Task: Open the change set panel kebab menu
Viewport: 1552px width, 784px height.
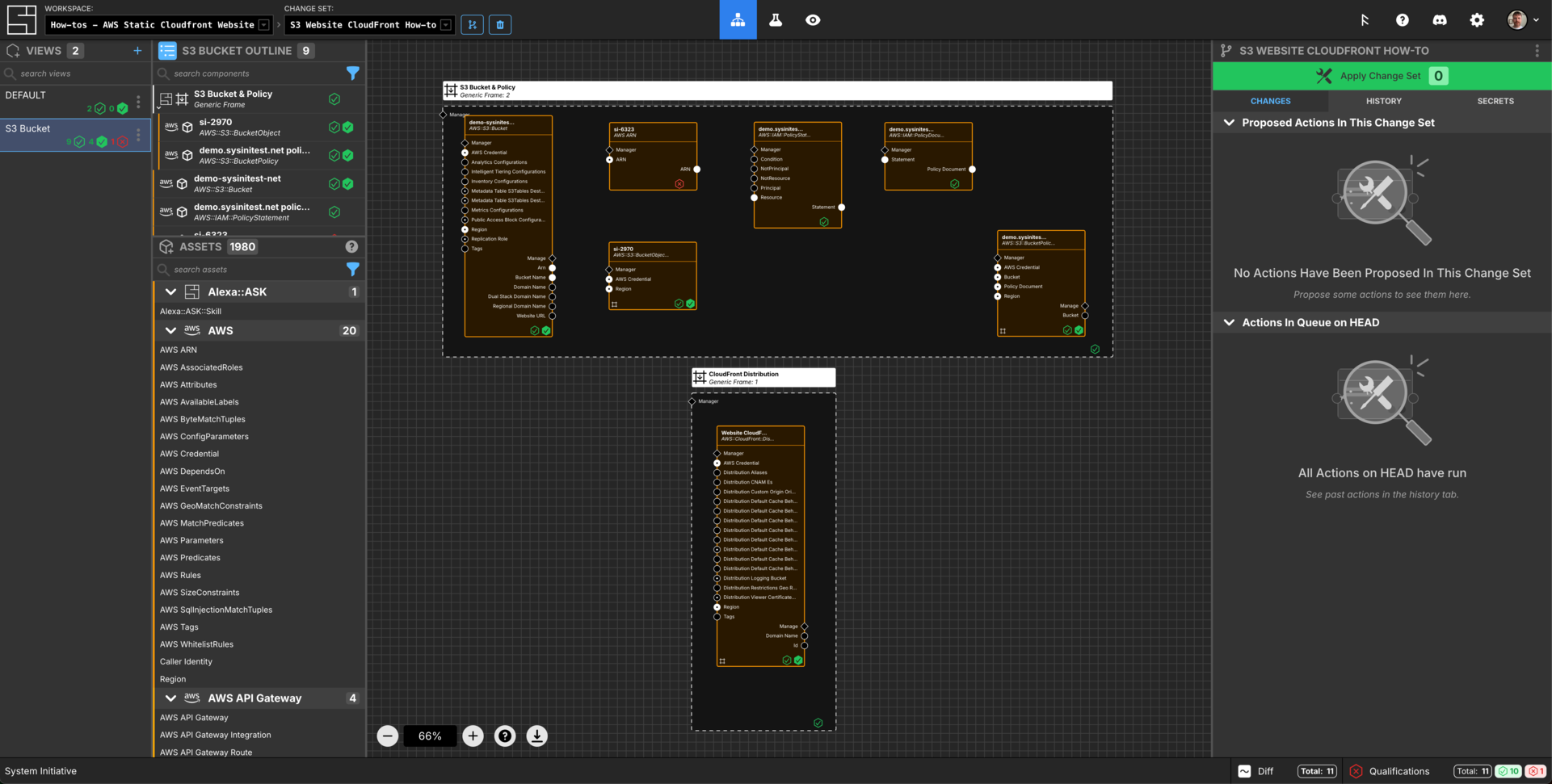Action: click(x=1537, y=51)
